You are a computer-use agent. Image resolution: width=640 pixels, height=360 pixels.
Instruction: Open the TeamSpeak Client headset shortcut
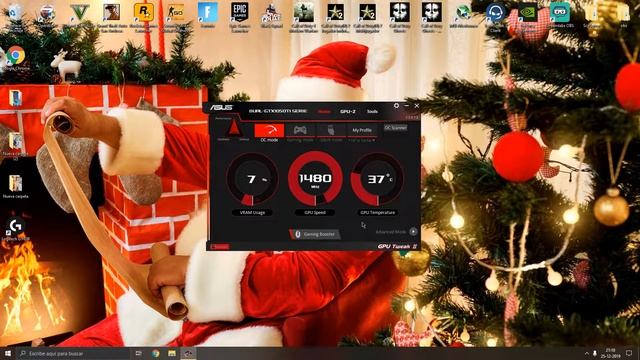[x=496, y=17]
